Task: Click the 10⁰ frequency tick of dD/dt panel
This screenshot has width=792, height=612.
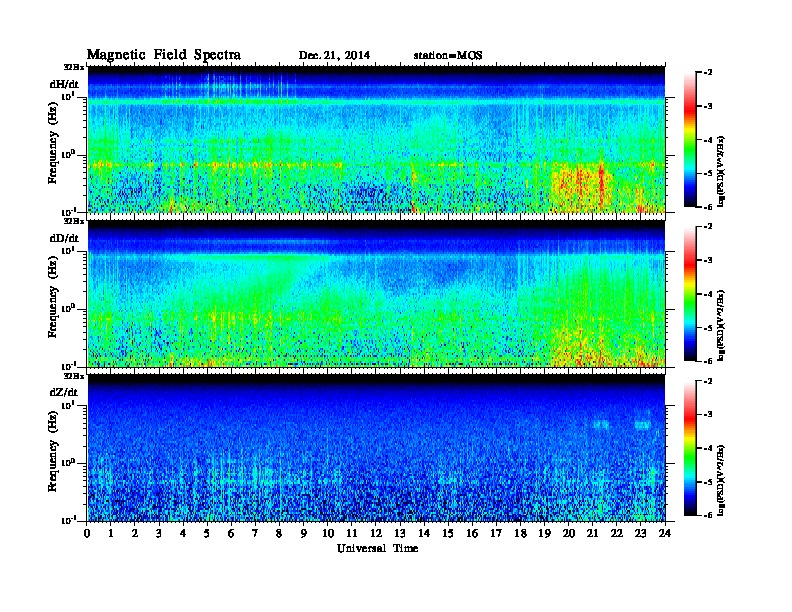Action: click(x=68, y=309)
